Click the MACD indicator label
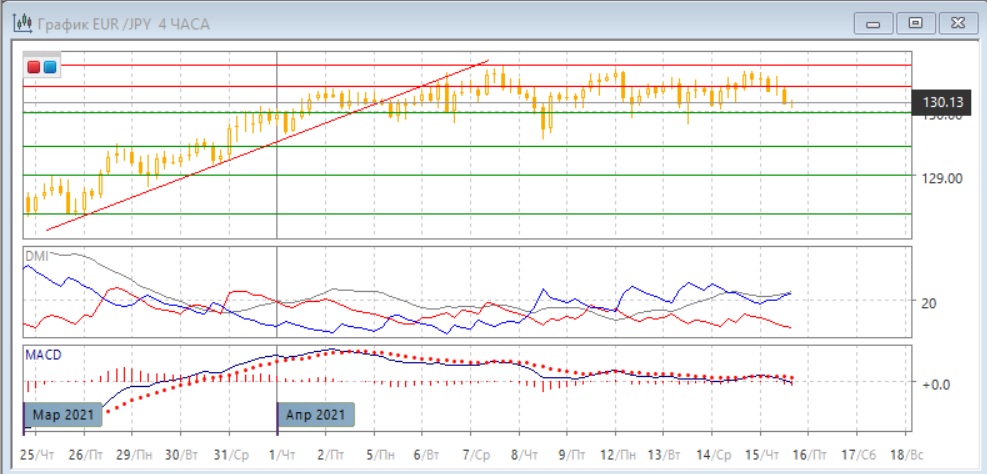The image size is (987, 474). tap(43, 355)
